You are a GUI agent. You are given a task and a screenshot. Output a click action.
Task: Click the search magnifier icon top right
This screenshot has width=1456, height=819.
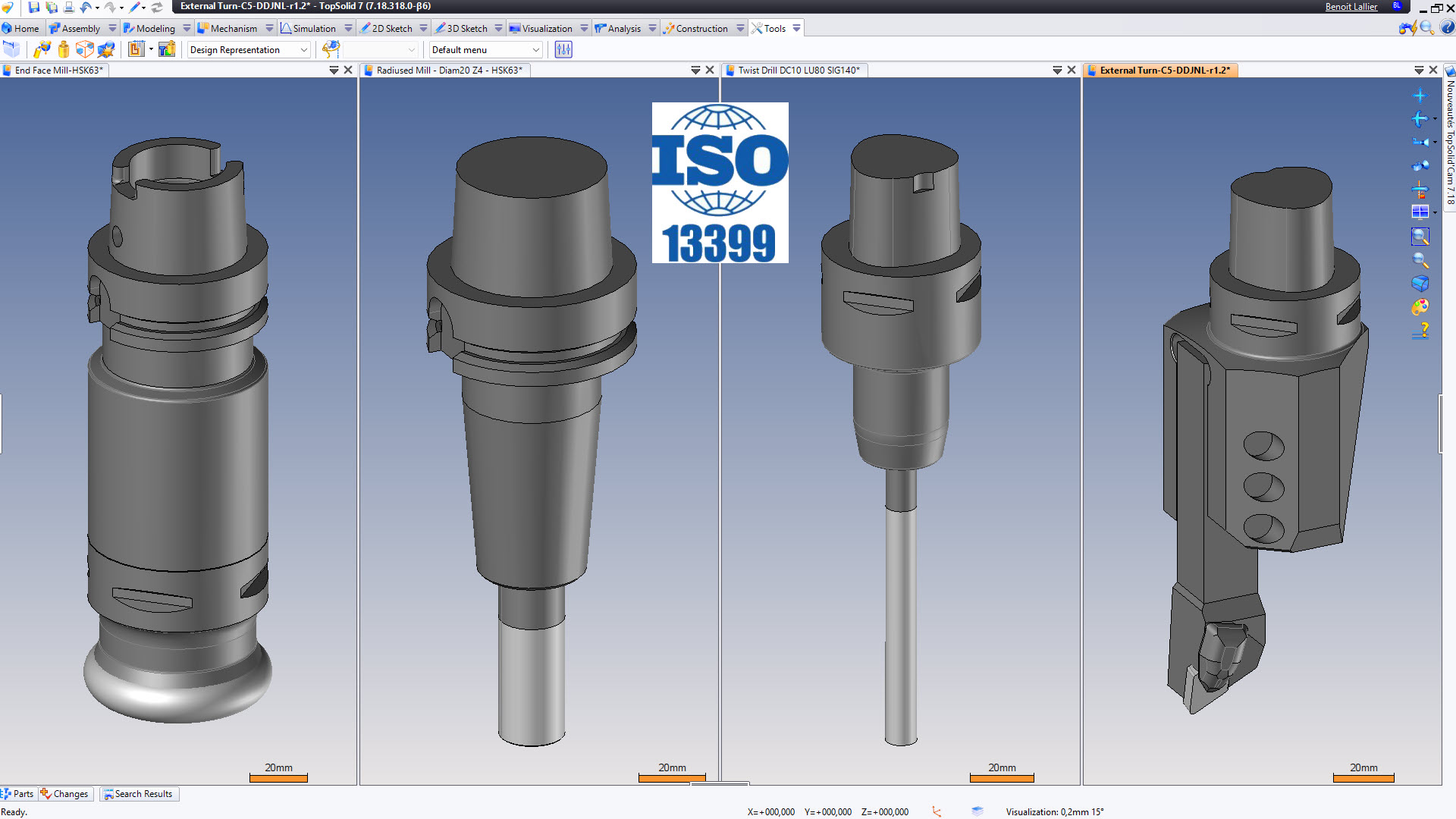pyautogui.click(x=1426, y=28)
